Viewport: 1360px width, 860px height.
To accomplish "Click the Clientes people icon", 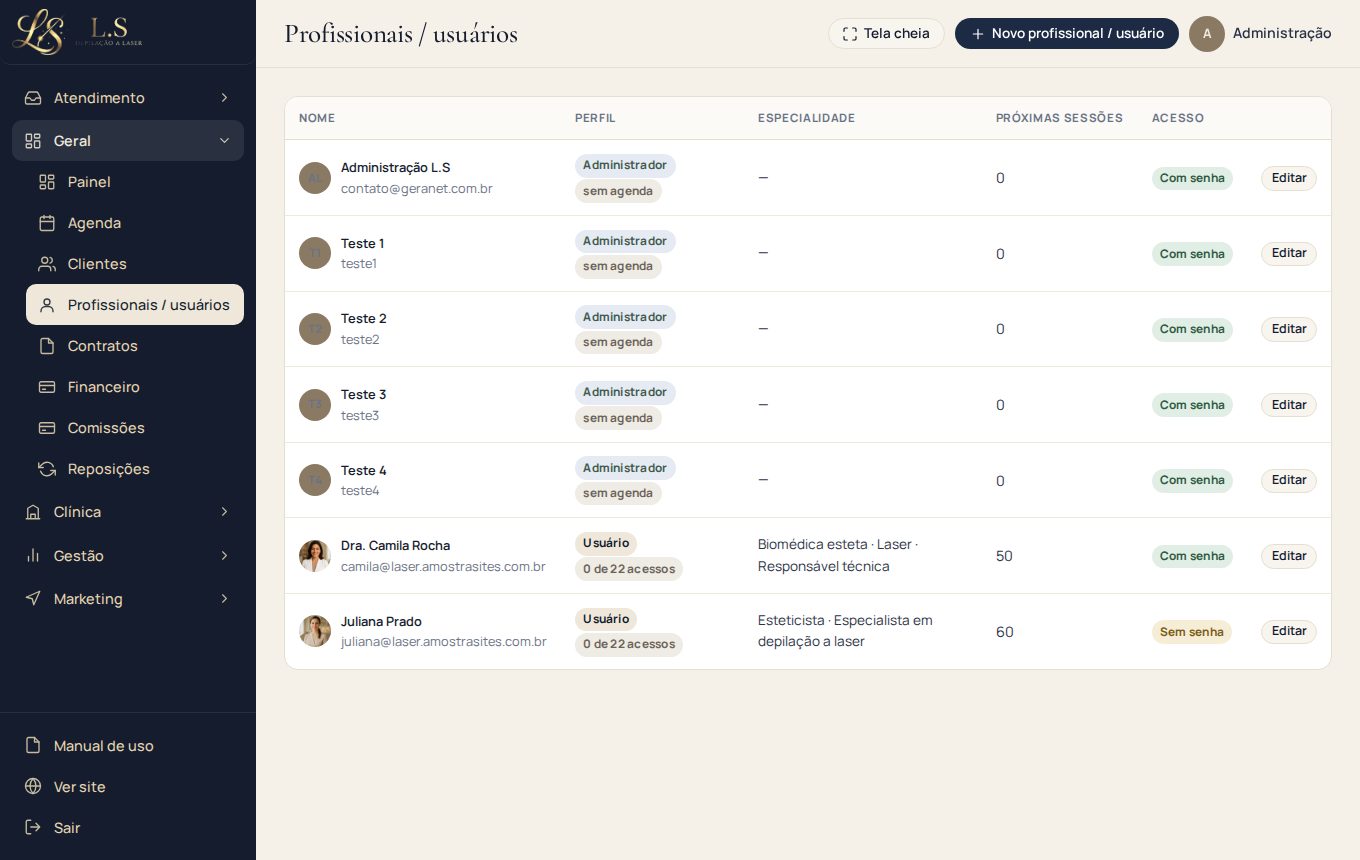I will (47, 264).
